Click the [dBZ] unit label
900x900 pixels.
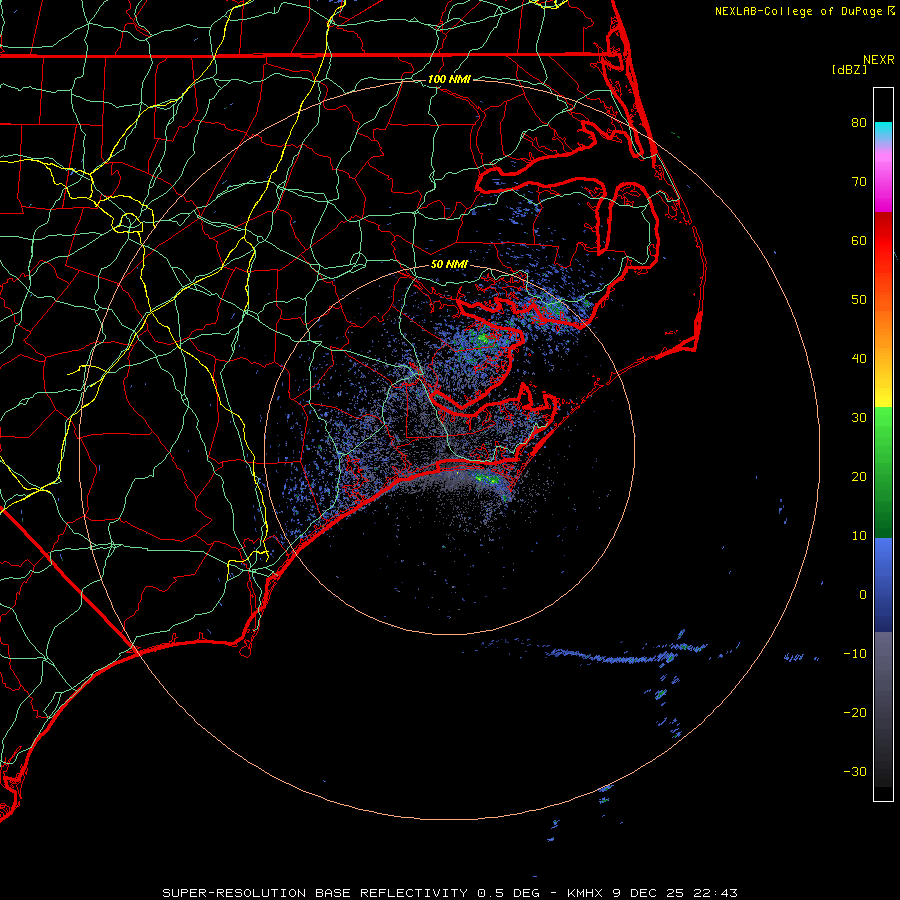pyautogui.click(x=849, y=69)
